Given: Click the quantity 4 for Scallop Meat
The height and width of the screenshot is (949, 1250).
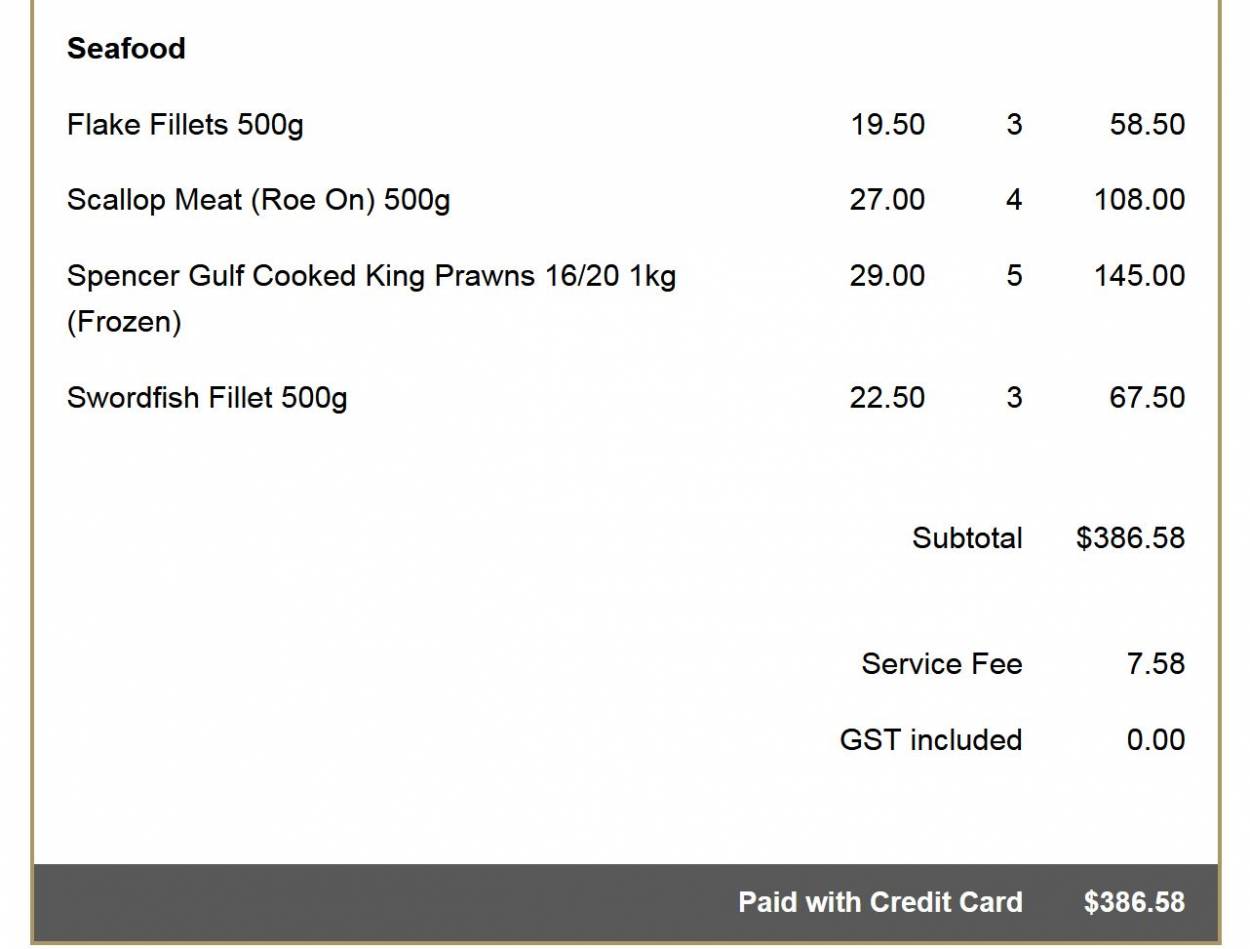Looking at the screenshot, I should click(1014, 200).
